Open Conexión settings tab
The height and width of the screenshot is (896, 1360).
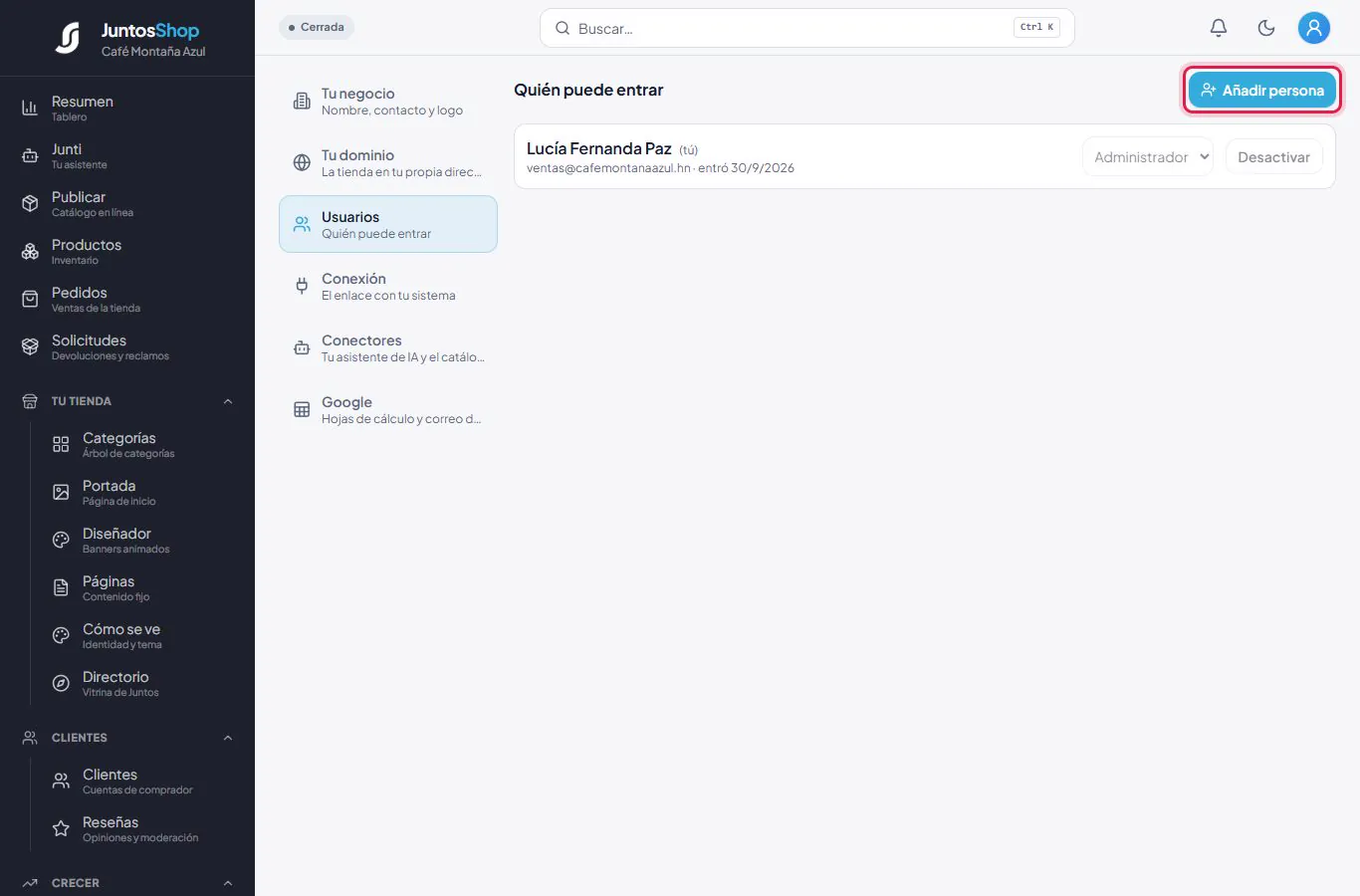tap(388, 286)
